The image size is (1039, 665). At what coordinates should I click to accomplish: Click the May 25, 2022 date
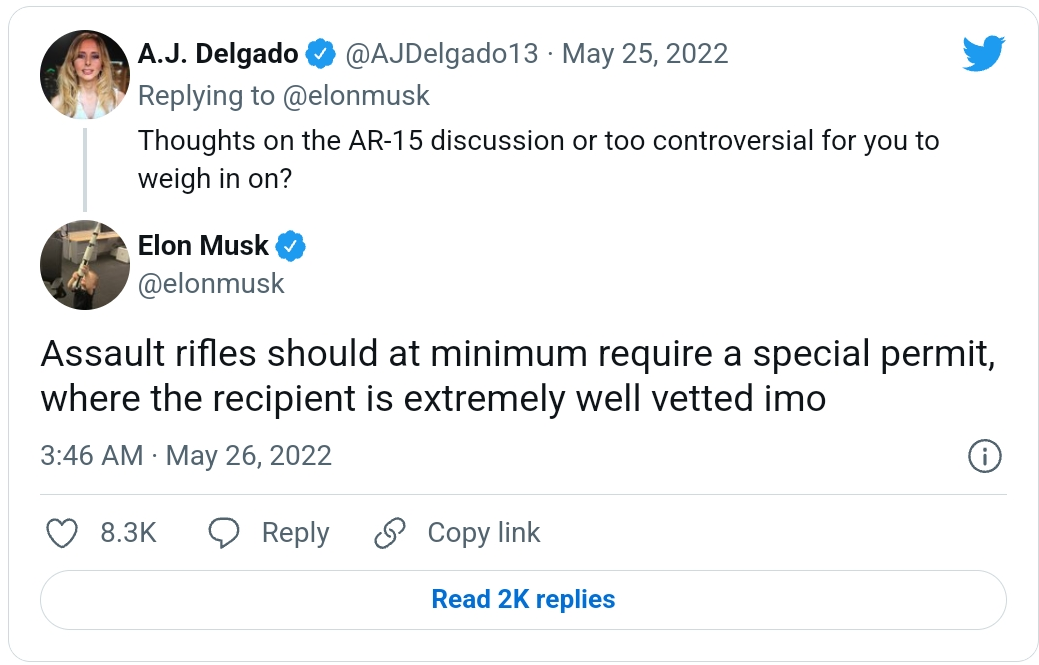coord(645,53)
